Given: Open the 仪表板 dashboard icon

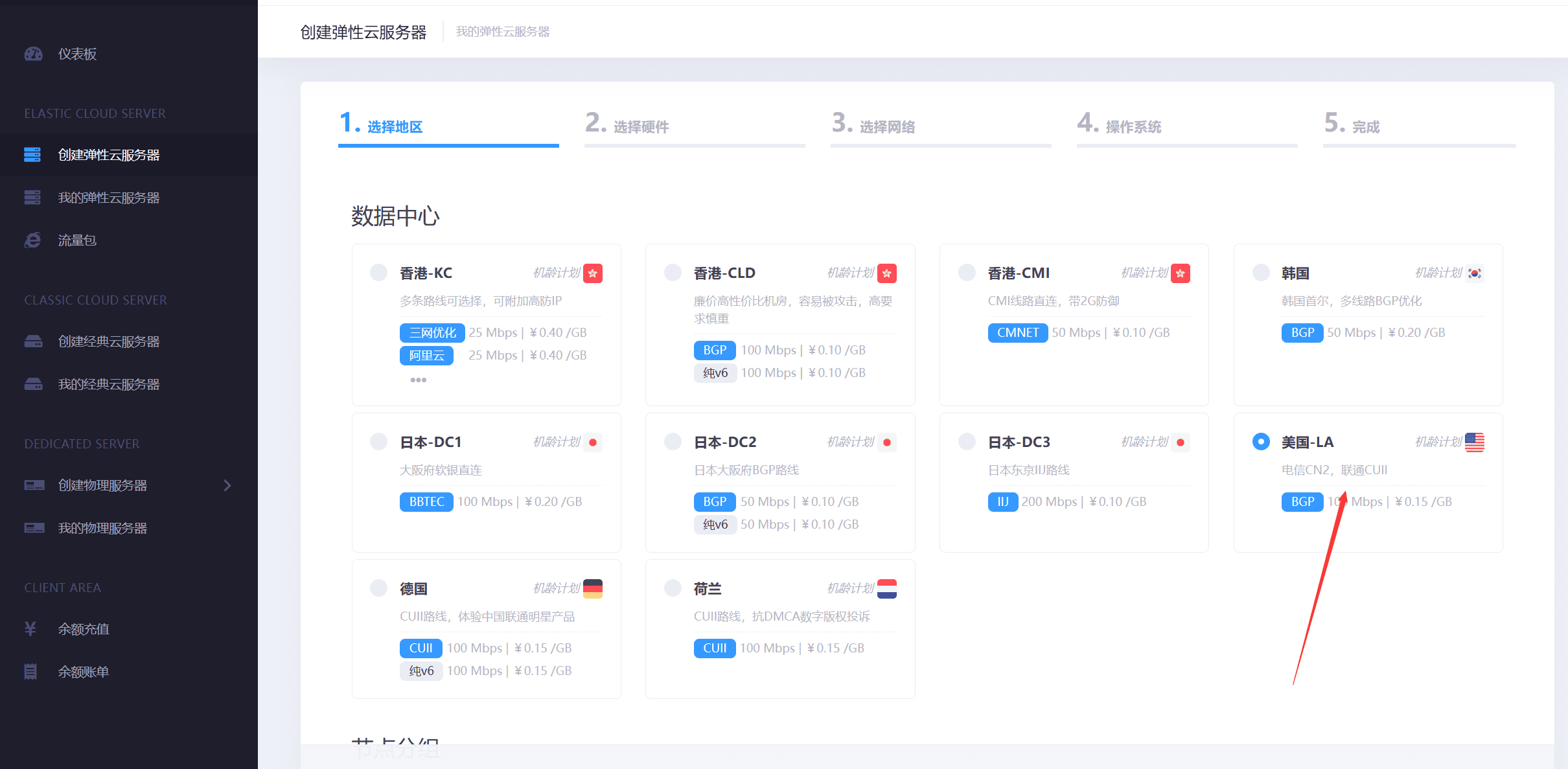Looking at the screenshot, I should [x=33, y=54].
